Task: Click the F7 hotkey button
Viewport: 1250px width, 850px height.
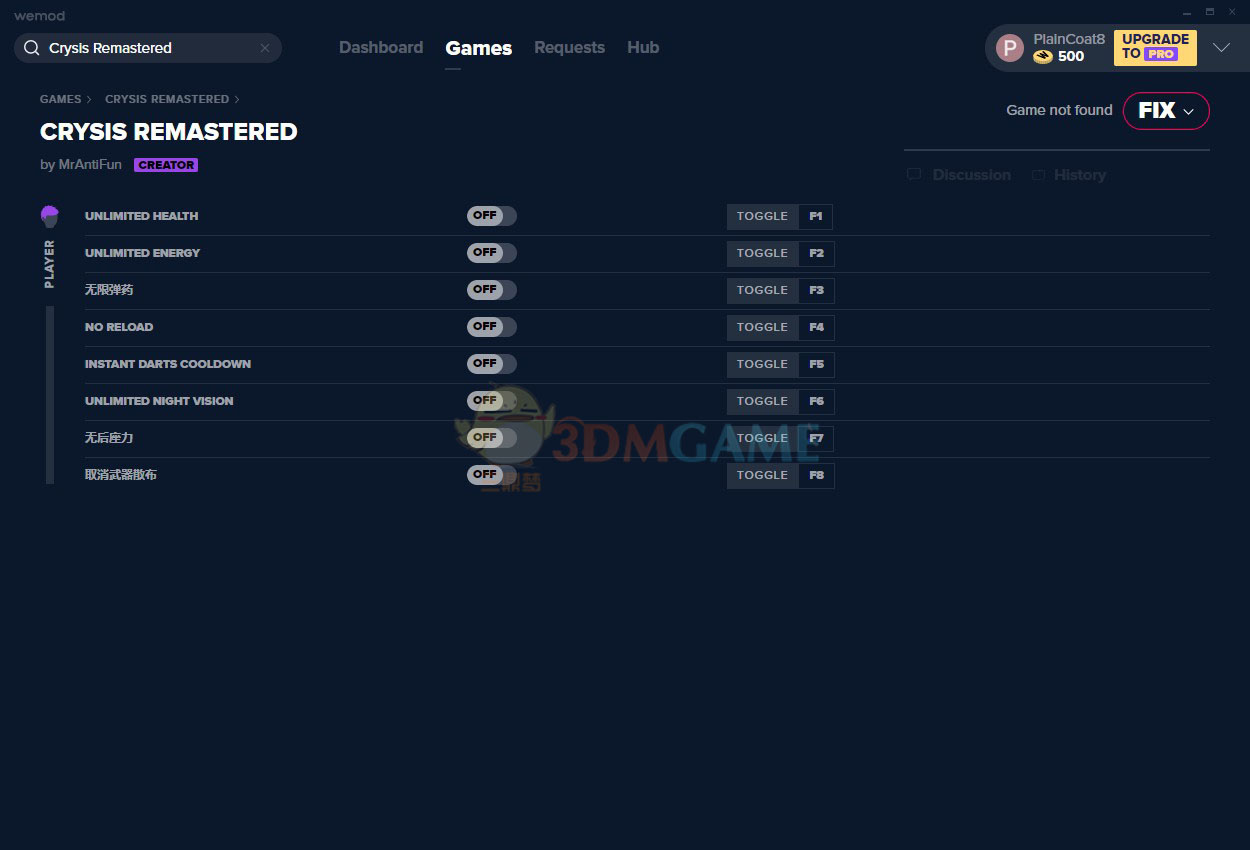Action: (x=816, y=438)
